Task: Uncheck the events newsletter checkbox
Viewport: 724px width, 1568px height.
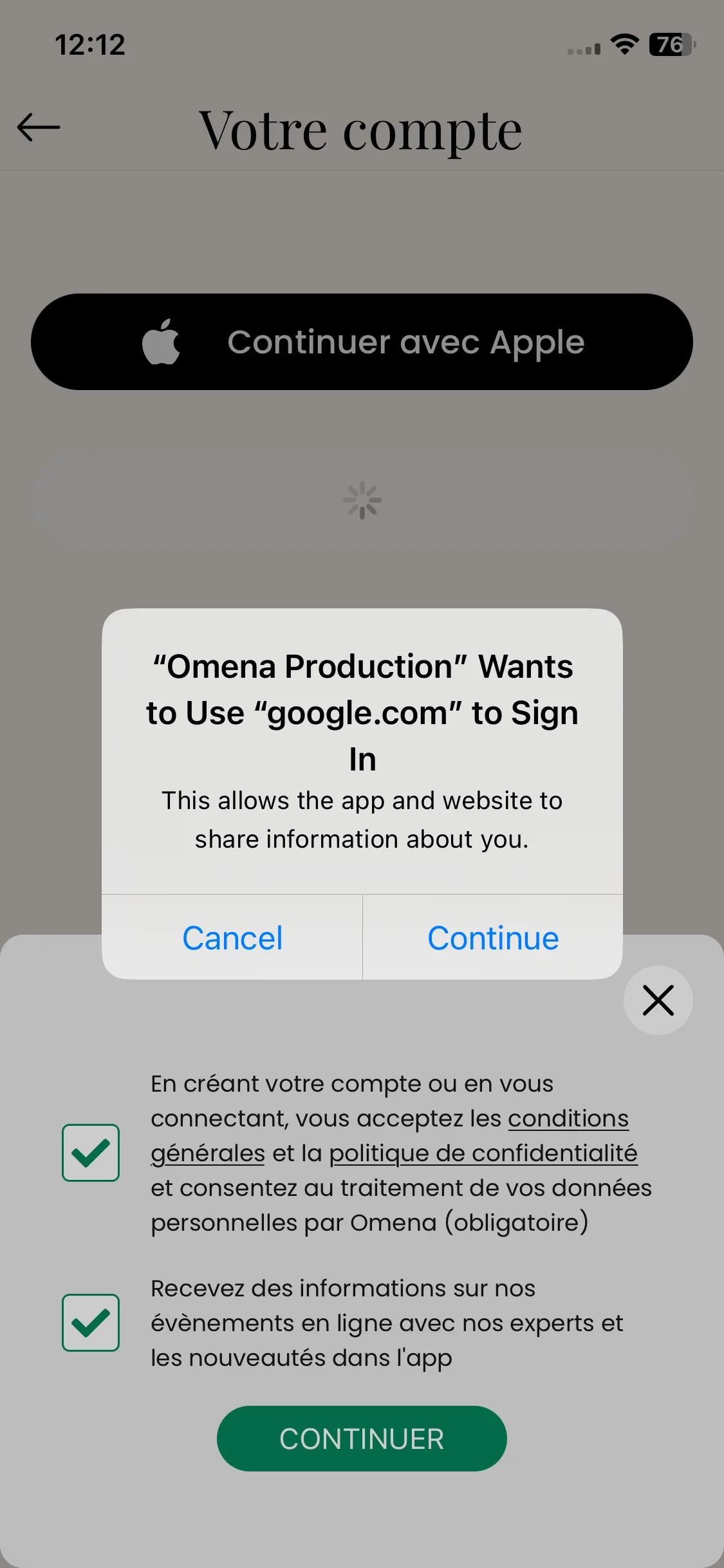Action: pos(91,1322)
